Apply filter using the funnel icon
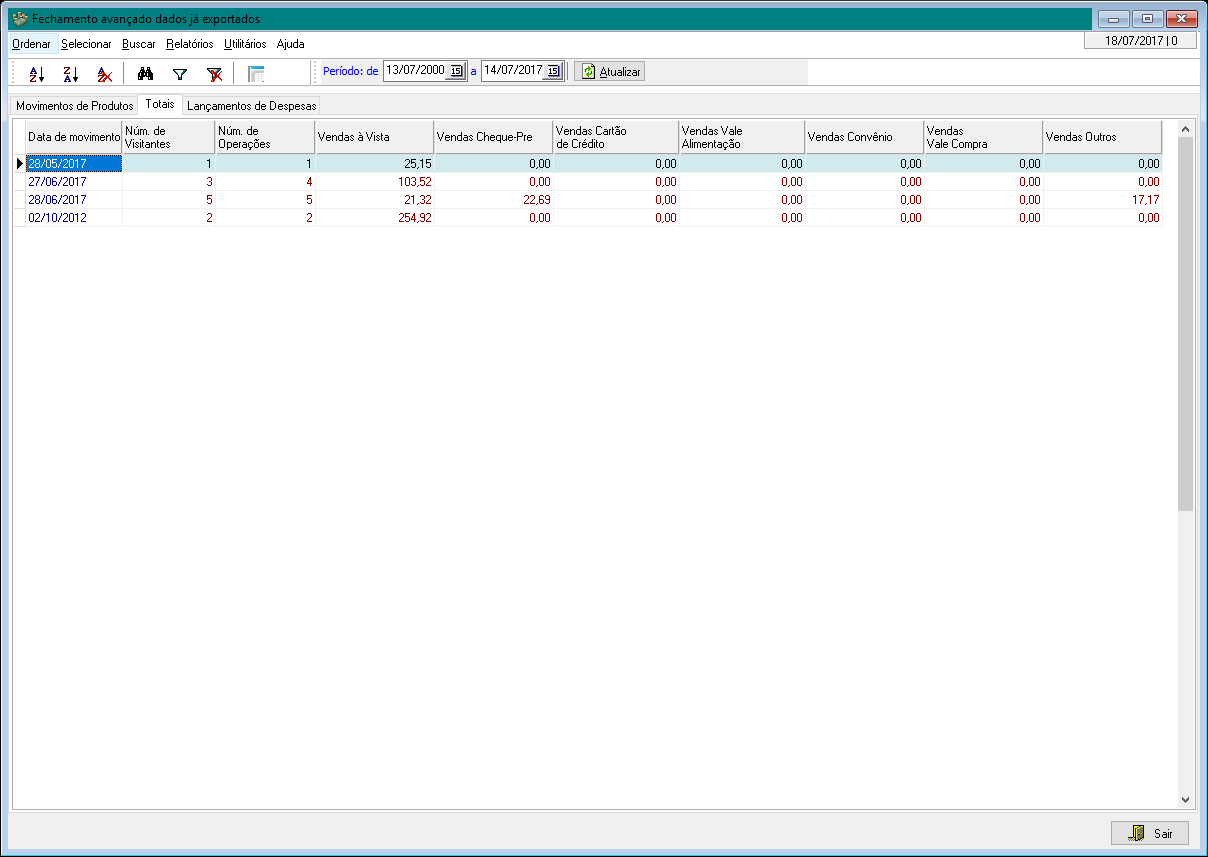Screen dimensions: 1208x857 [x=180, y=73]
